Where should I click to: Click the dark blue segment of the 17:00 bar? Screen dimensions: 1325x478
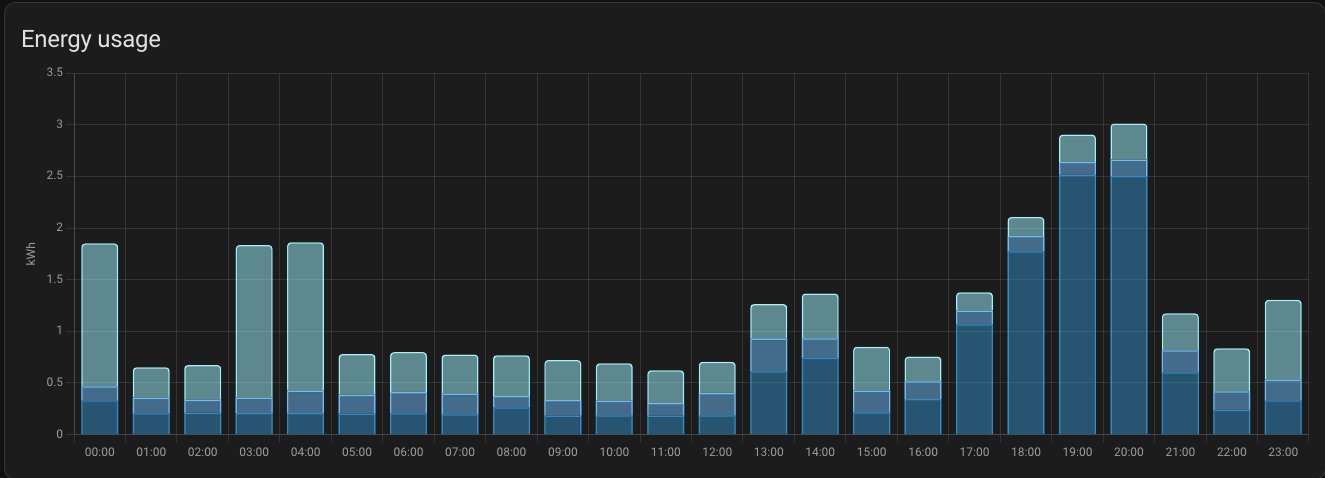(x=974, y=380)
